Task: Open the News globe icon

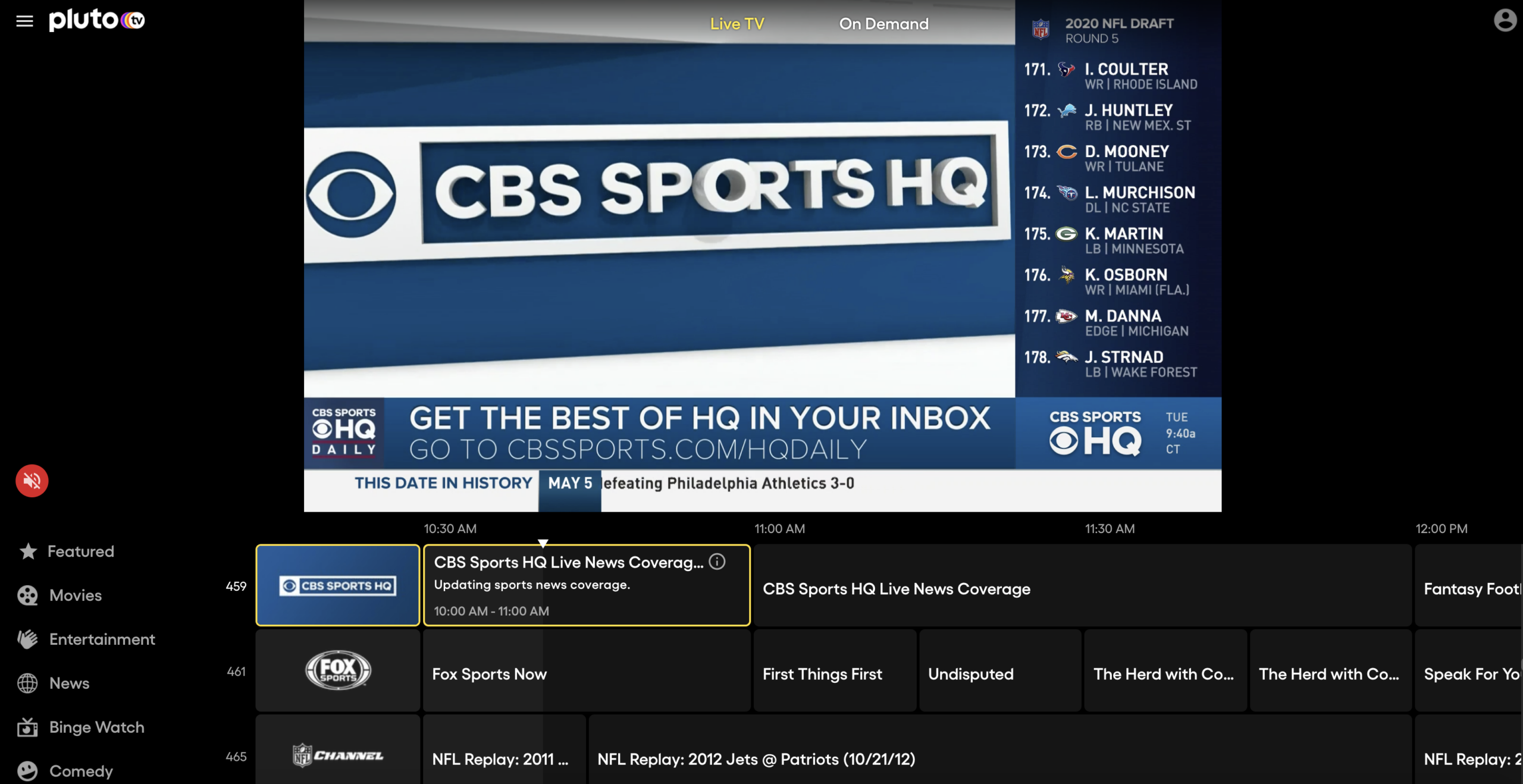Action: click(x=26, y=683)
